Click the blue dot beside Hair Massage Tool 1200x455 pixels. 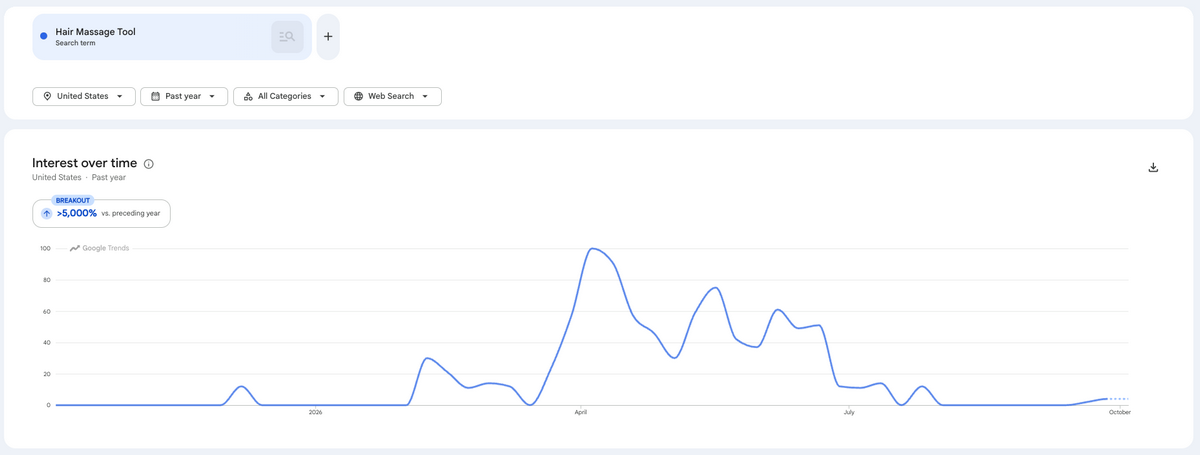pos(43,36)
